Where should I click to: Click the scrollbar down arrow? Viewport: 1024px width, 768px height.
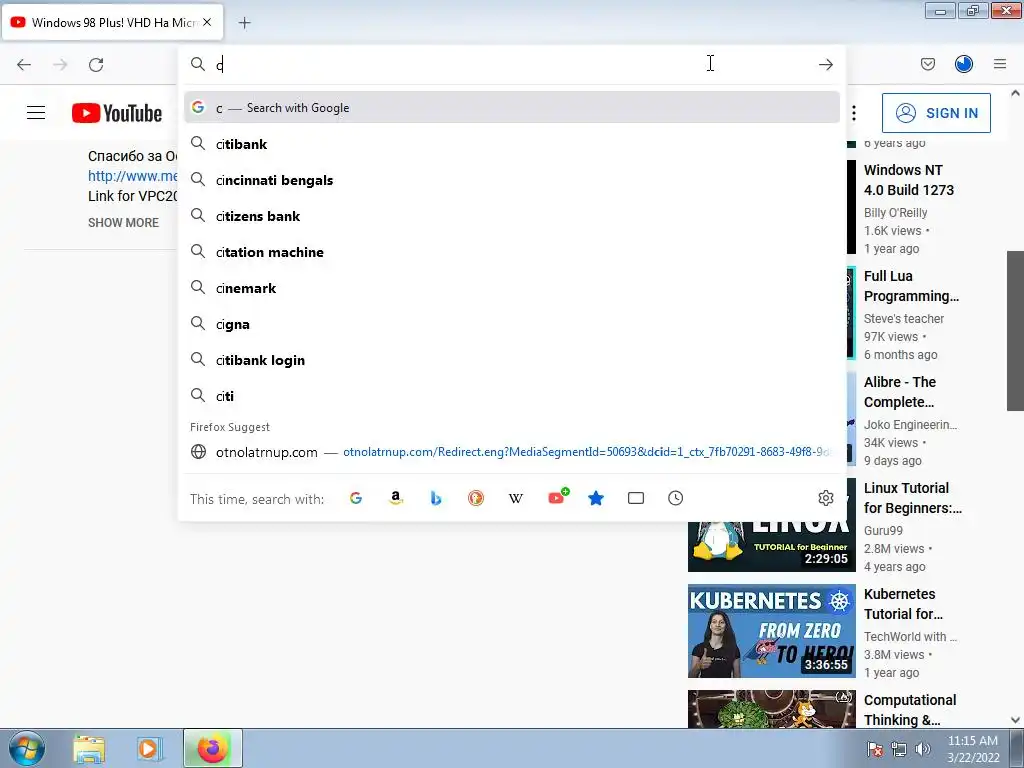tap(1015, 720)
